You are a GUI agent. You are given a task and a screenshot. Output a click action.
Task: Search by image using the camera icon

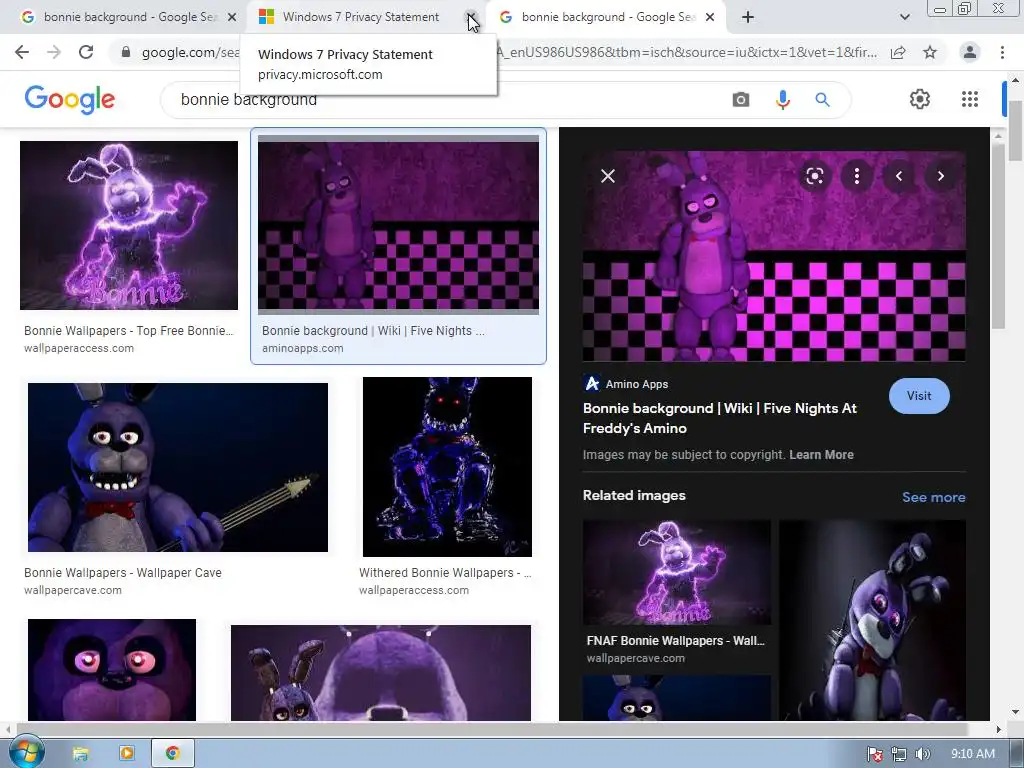click(741, 99)
